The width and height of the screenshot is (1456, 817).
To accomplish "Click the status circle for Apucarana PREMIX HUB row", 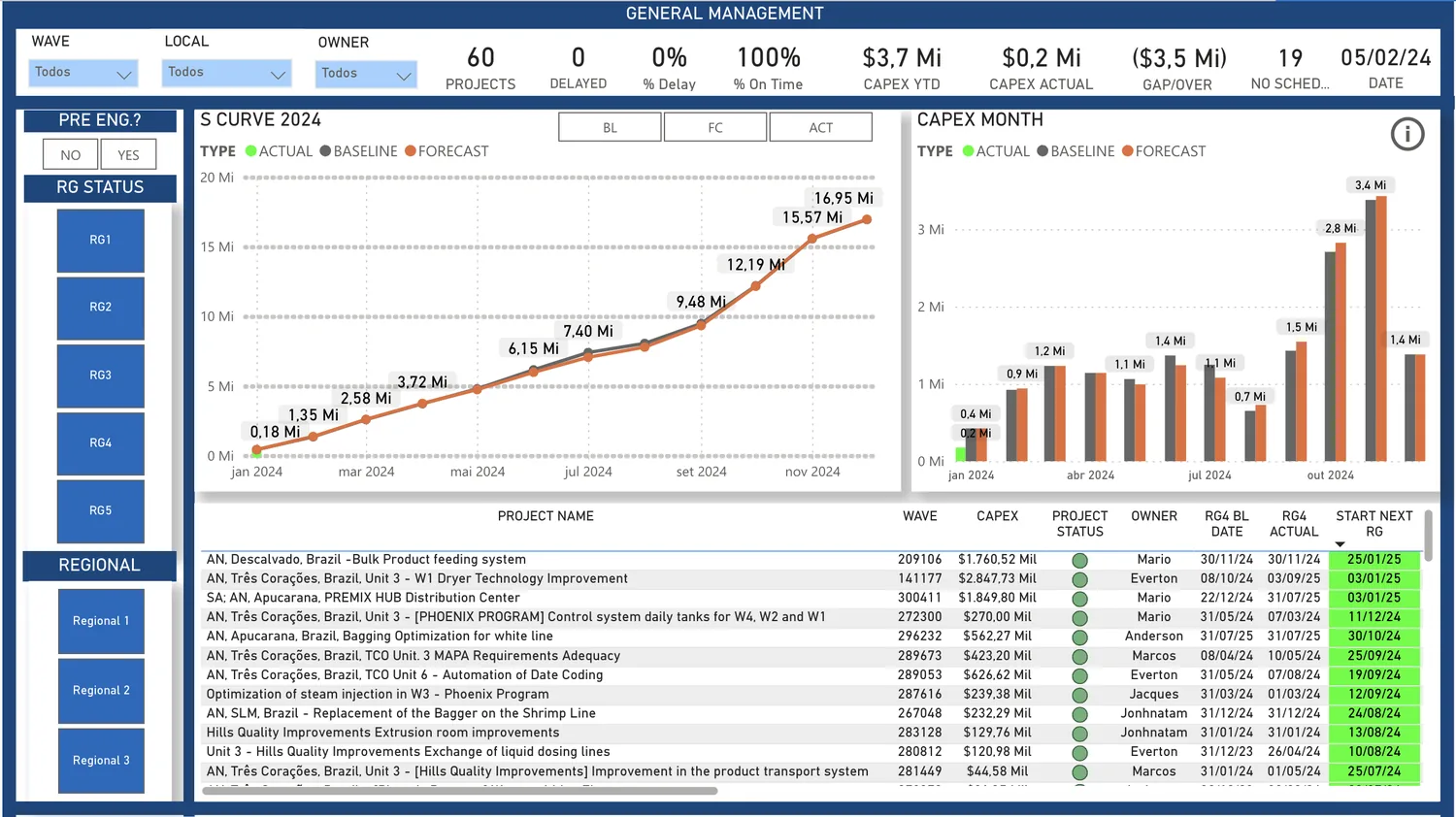I will [x=1079, y=599].
